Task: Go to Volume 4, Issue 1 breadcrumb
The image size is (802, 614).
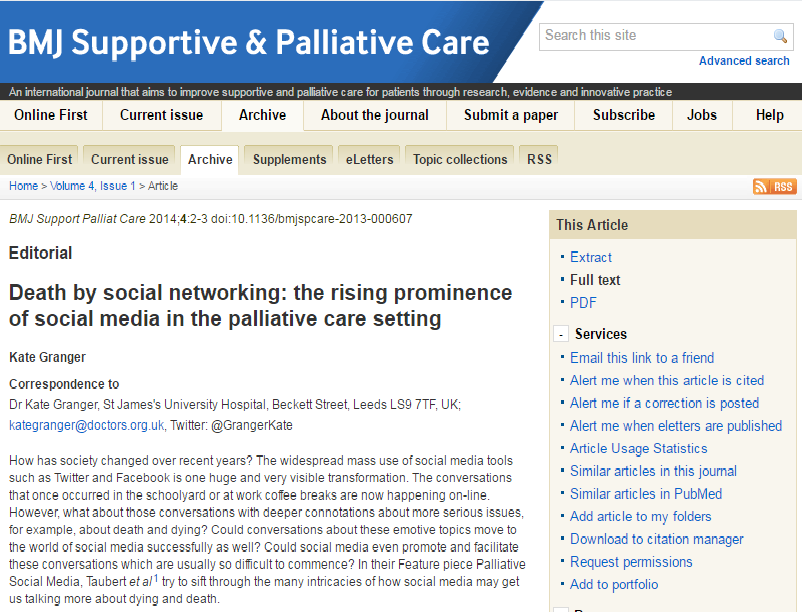Action: point(93,186)
